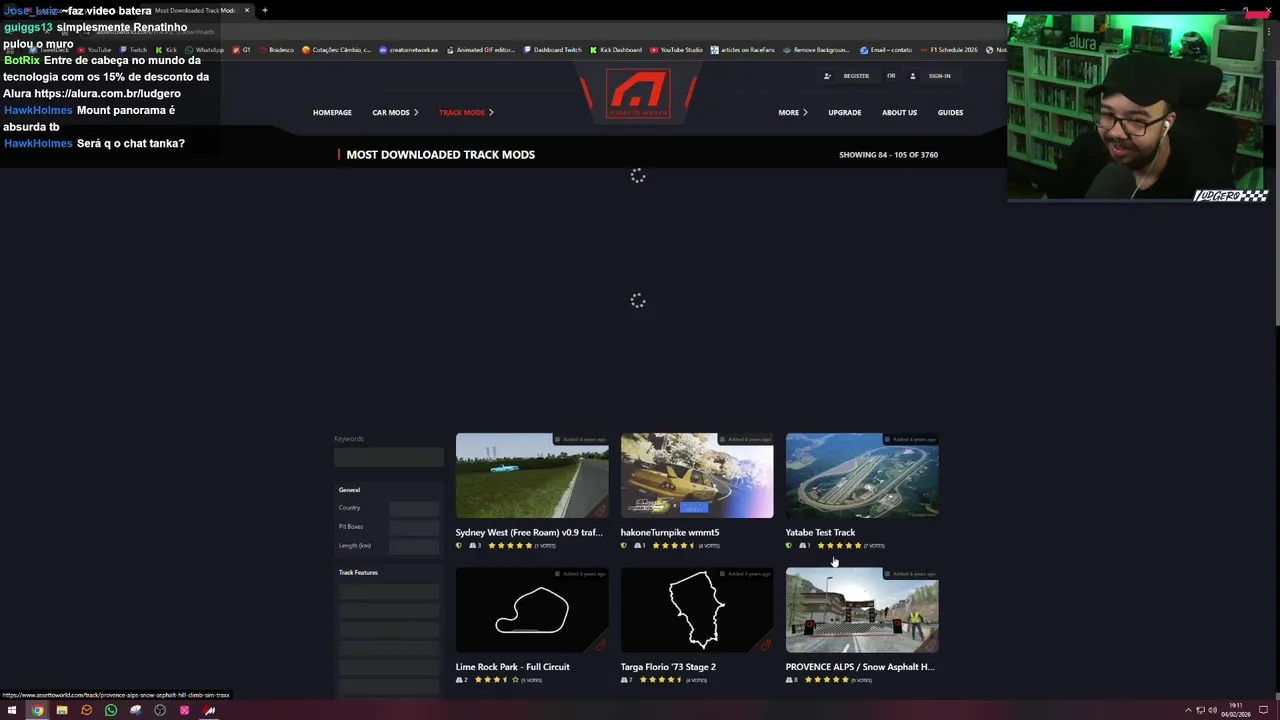The image size is (1280, 720).
Task: Open the Dashboard Twitch bookmark
Action: point(553,50)
